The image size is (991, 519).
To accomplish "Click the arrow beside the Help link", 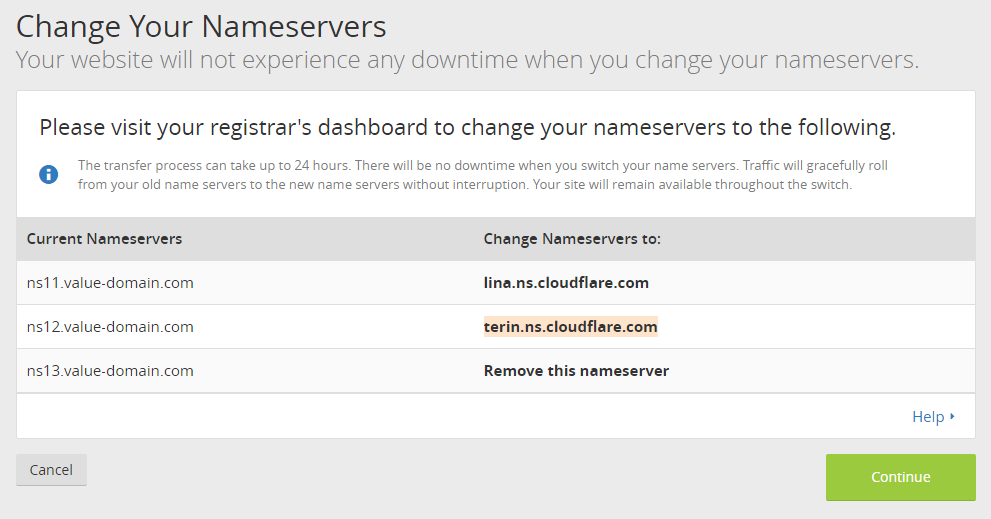I will click(952, 417).
